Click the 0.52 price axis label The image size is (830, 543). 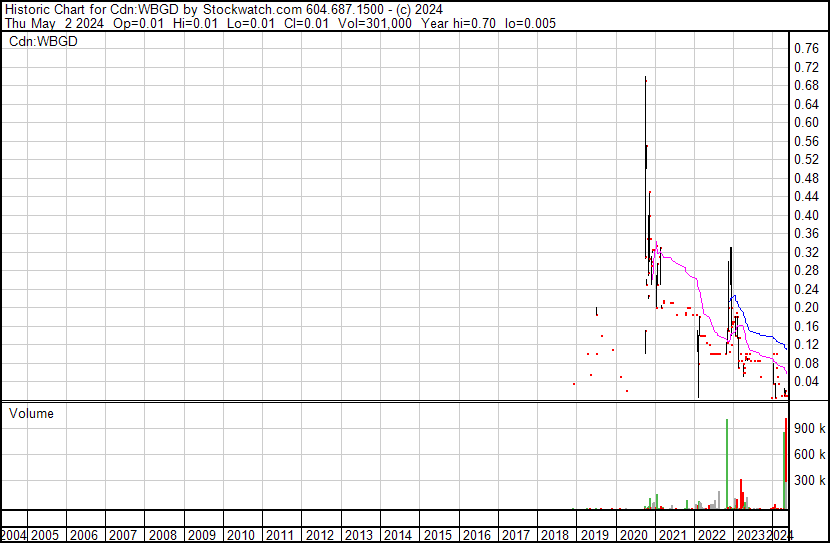[x=806, y=159]
